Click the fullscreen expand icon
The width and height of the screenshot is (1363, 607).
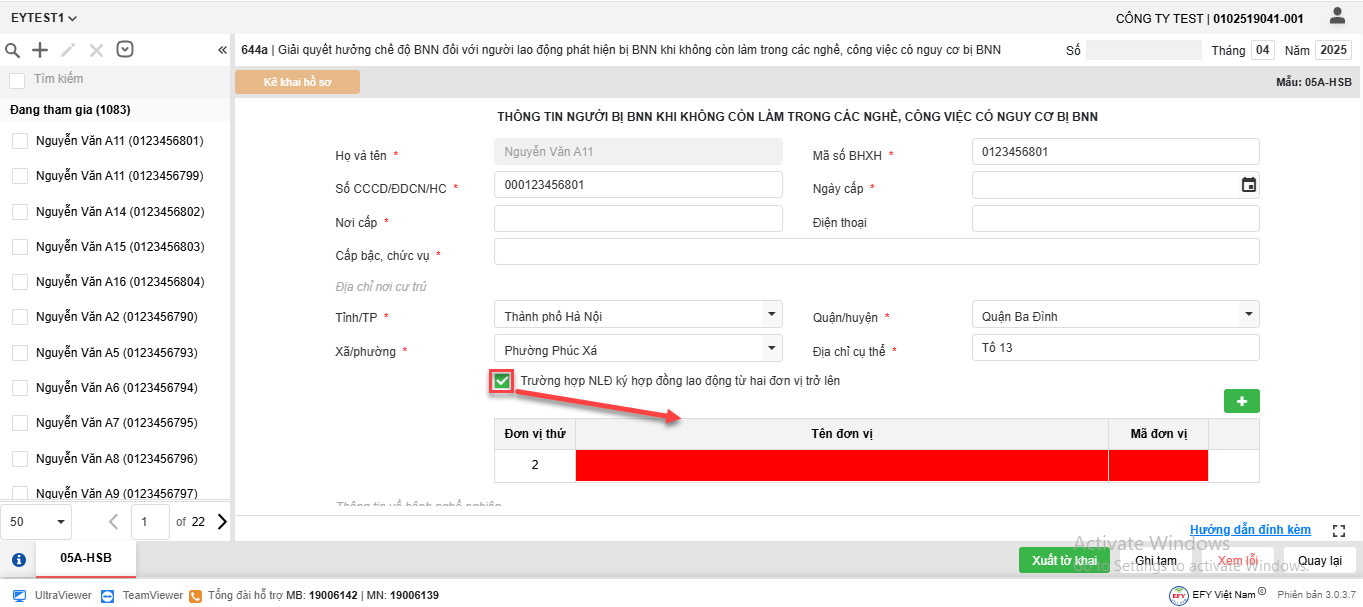click(1340, 530)
